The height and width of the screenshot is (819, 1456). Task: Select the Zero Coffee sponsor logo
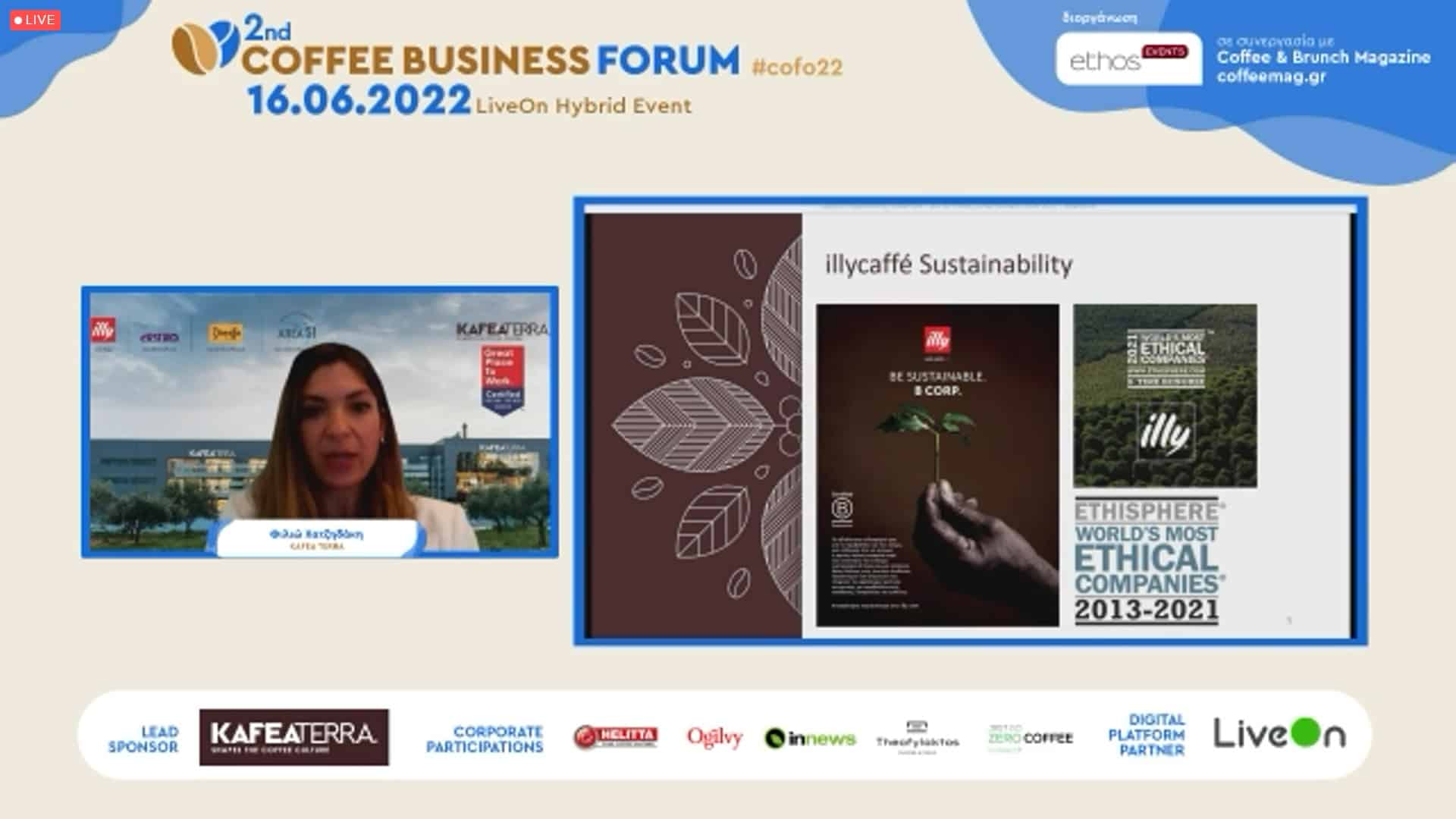pyautogui.click(x=1030, y=738)
